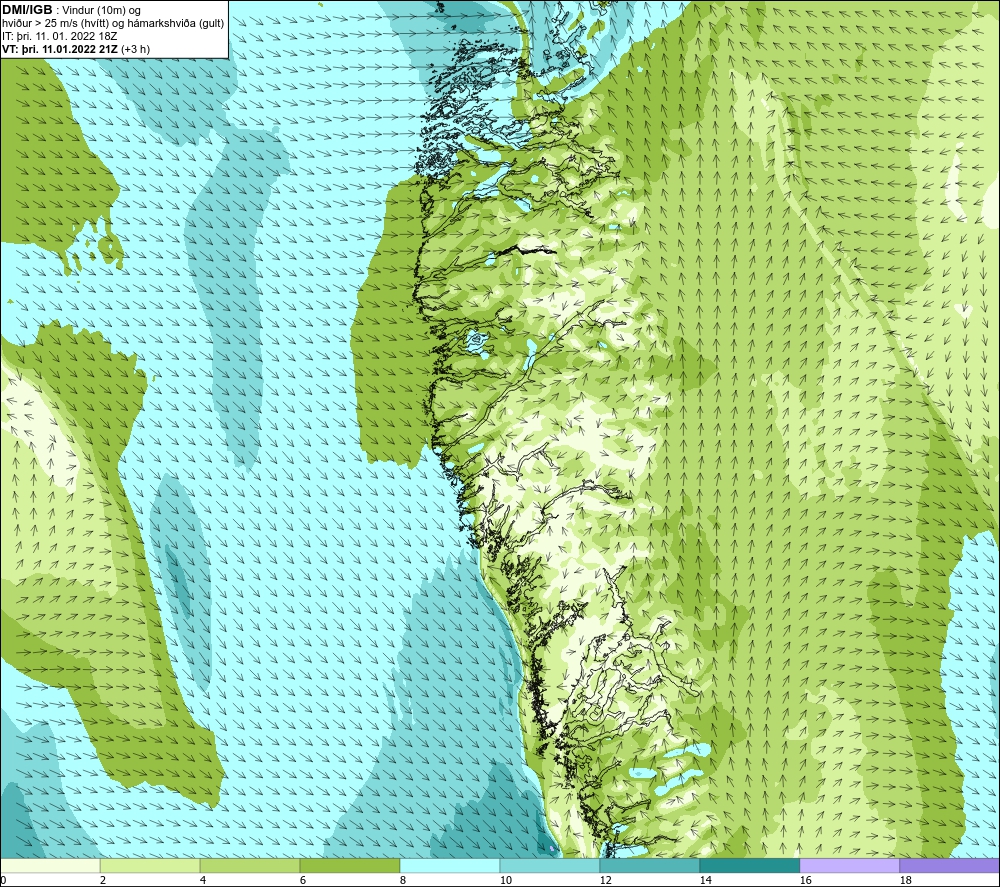The height and width of the screenshot is (887, 1000).
Task: Click the "VT: þri. 11.01.2022 21Z" valid time
Action: (x=59, y=49)
